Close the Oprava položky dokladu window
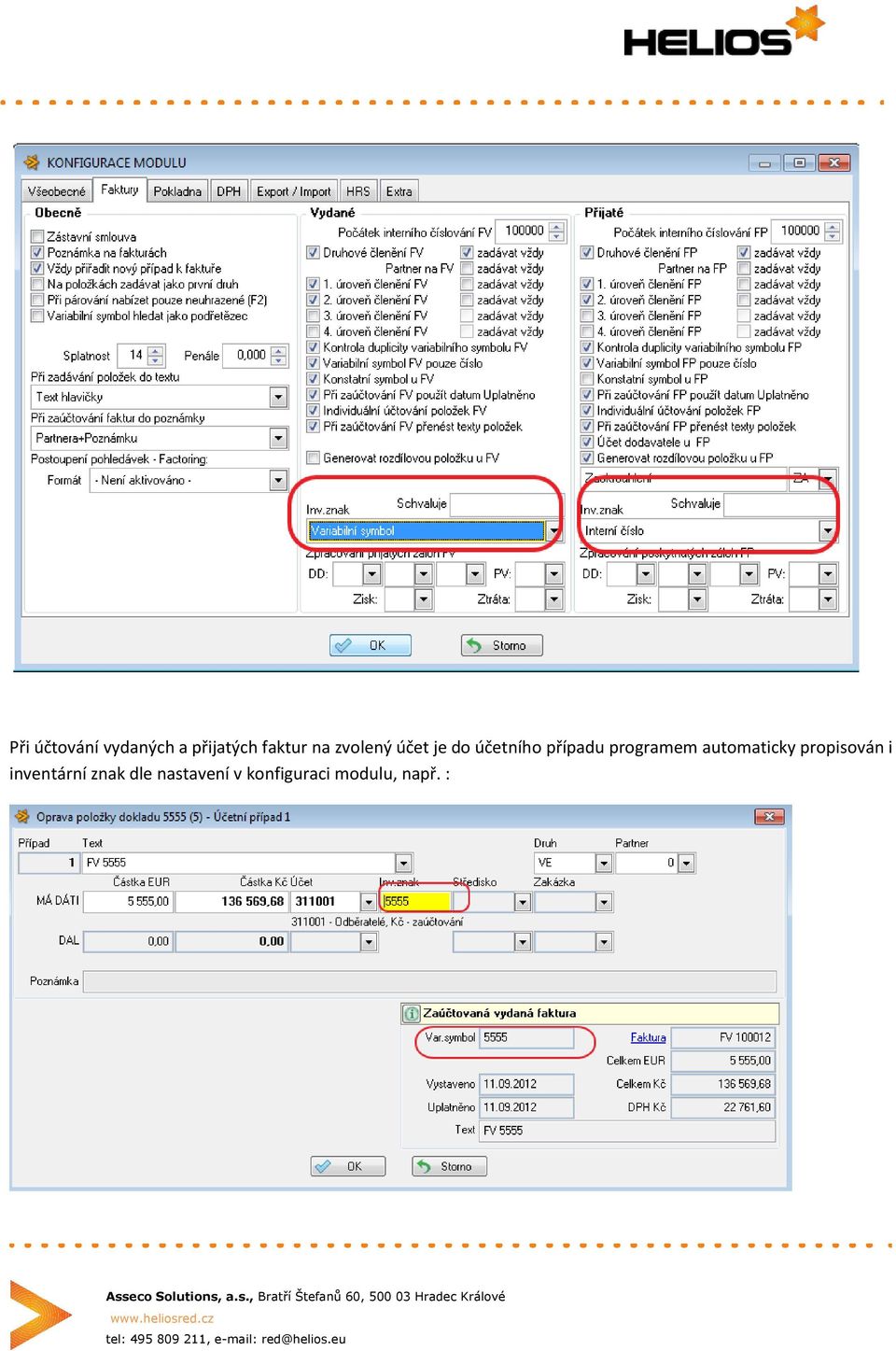This screenshot has height=1351, width=896. click(769, 817)
